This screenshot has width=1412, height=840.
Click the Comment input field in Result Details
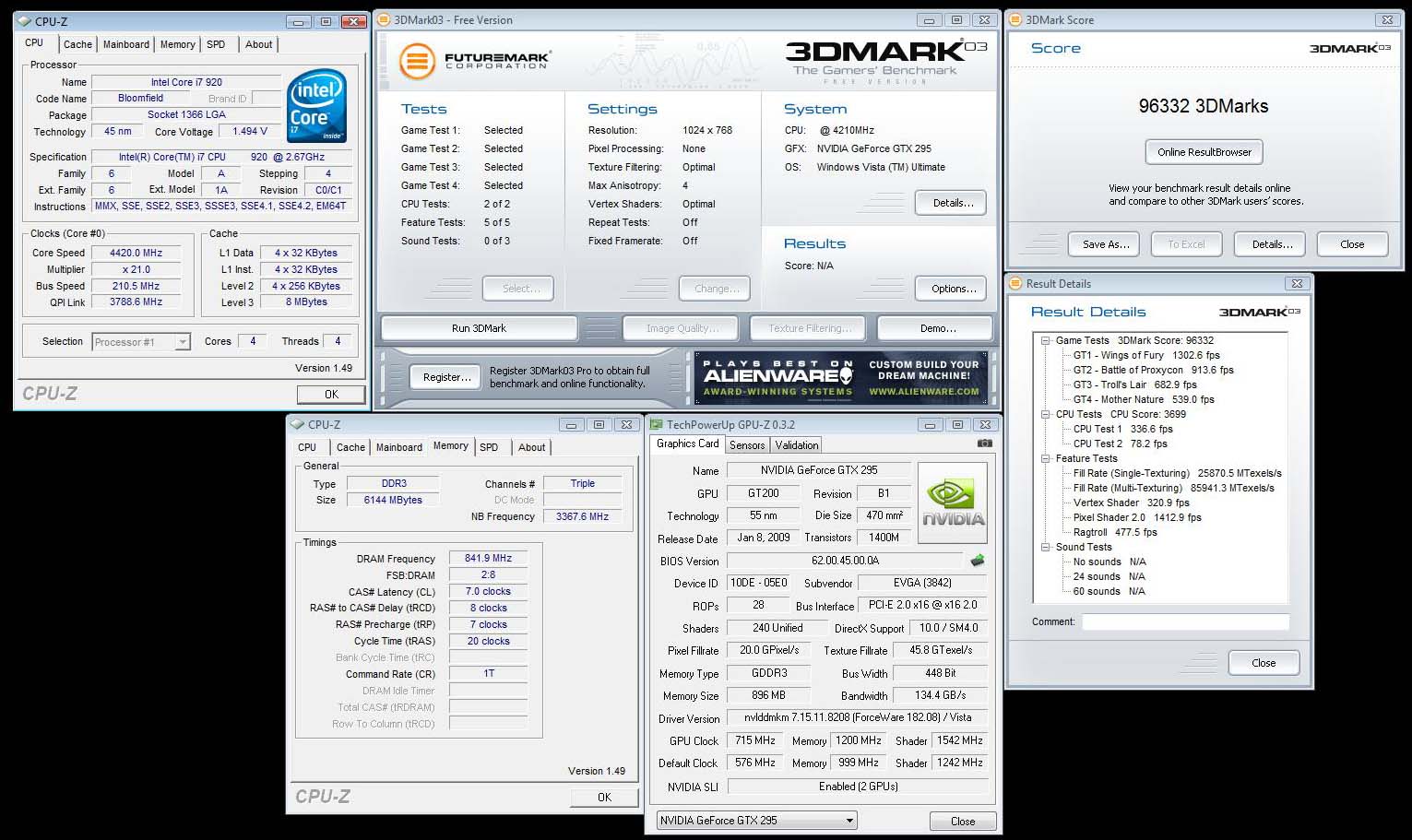click(x=1185, y=621)
